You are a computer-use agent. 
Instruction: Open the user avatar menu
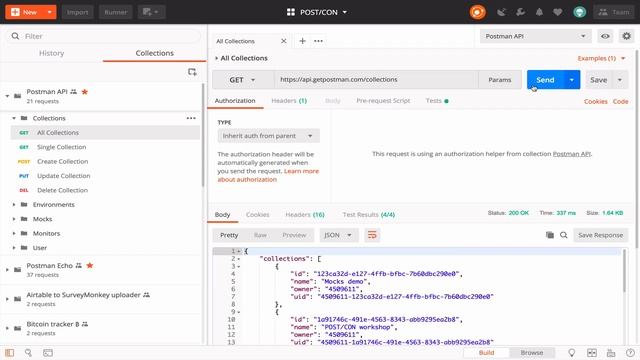[579, 12]
